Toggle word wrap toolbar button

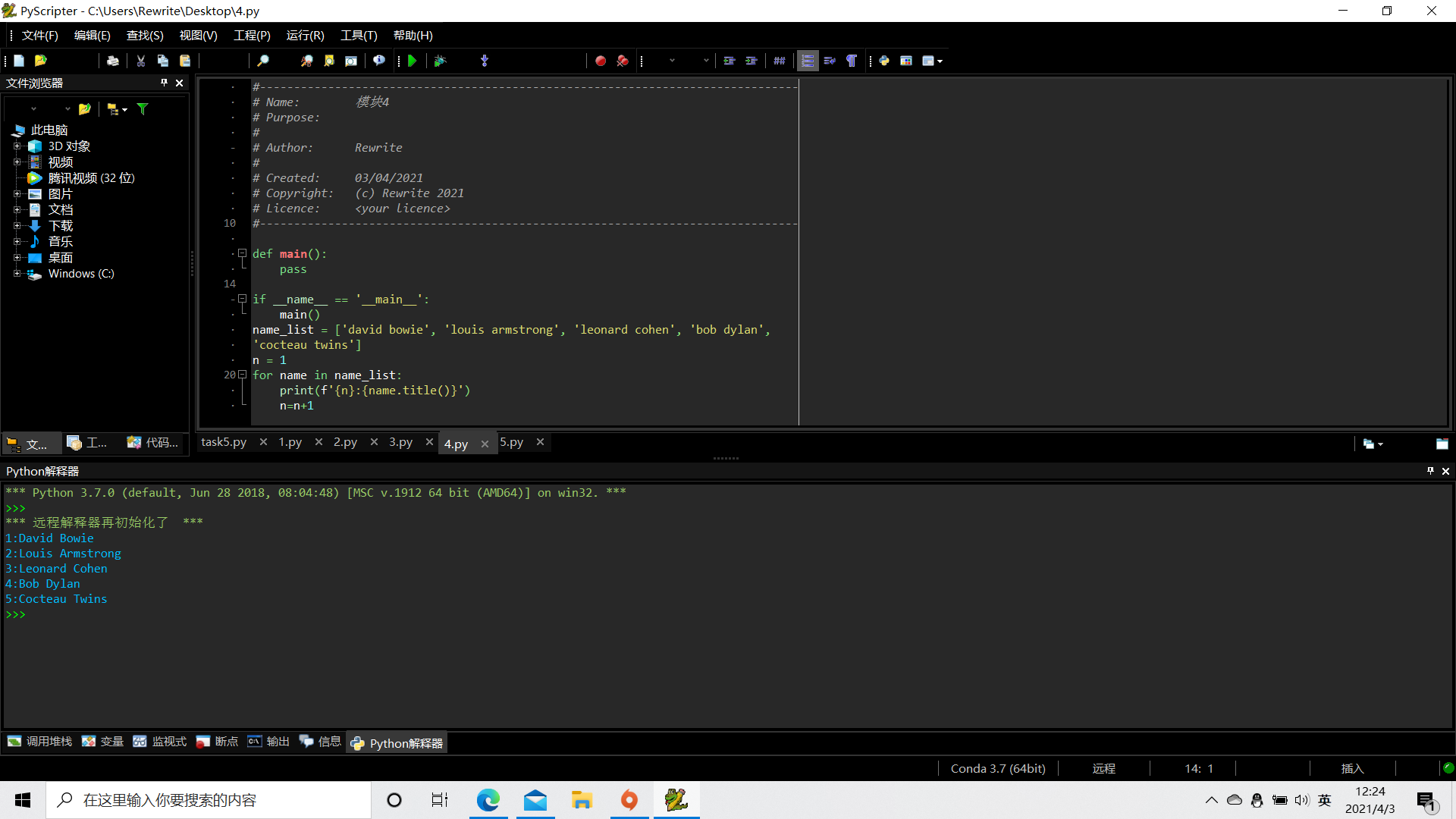830,61
